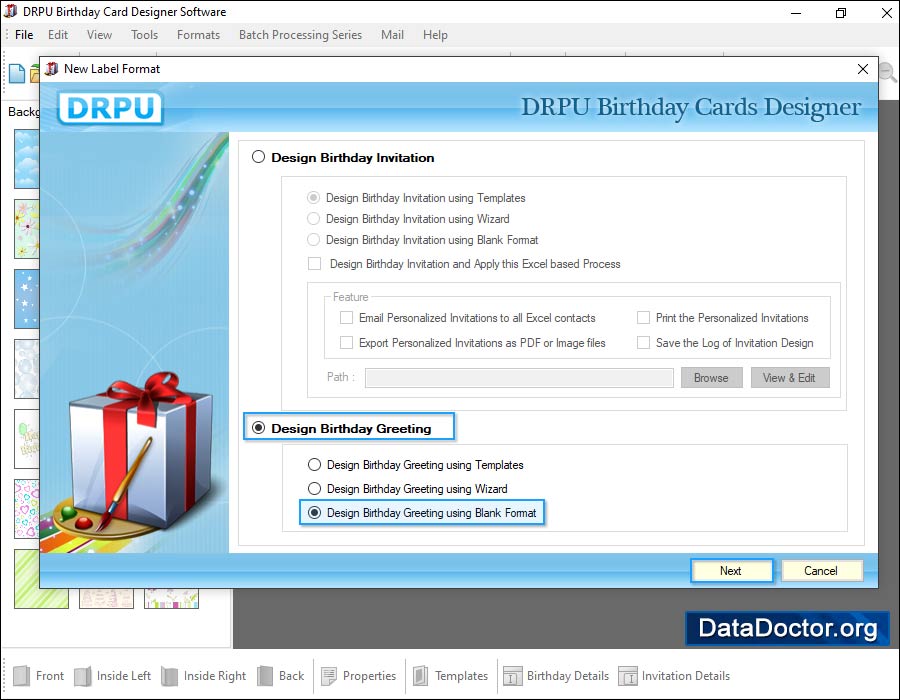The height and width of the screenshot is (700, 900).
Task: Open the View menu
Action: (x=99, y=35)
